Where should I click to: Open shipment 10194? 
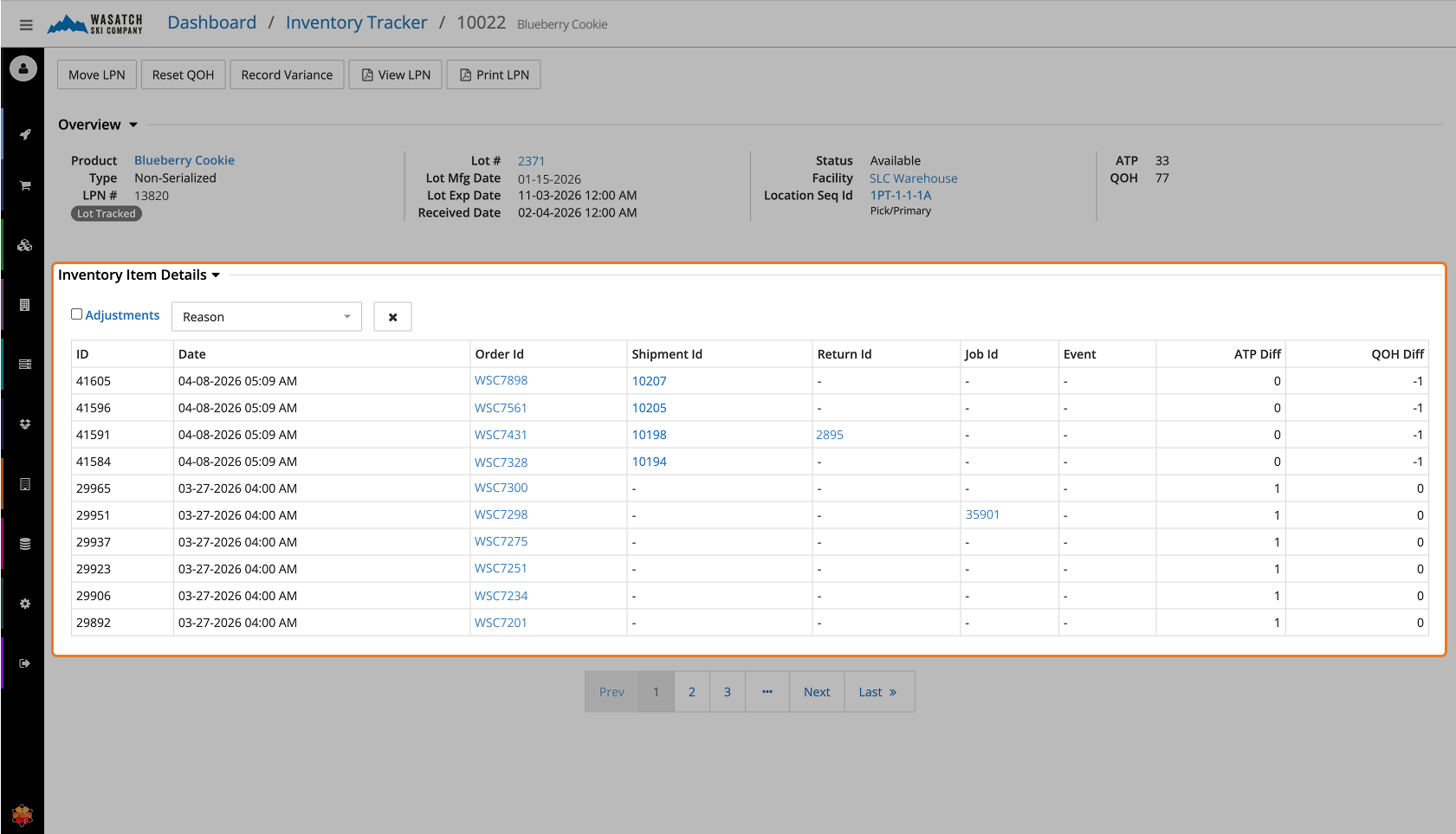click(650, 462)
